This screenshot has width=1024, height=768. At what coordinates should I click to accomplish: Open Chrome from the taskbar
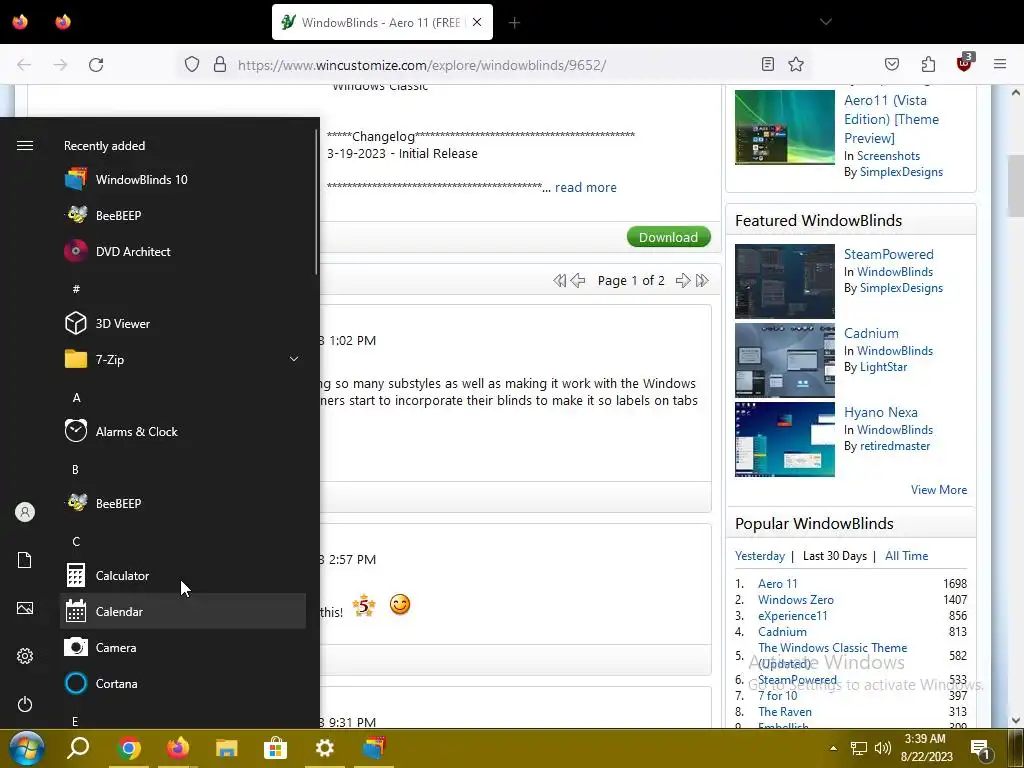click(x=129, y=748)
